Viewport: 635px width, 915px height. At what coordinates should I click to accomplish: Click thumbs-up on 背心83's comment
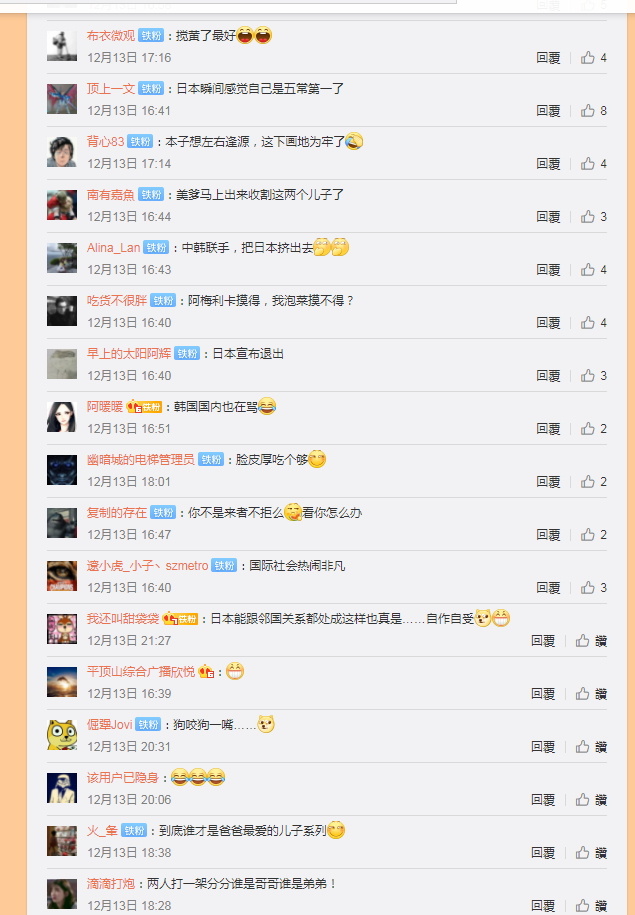(x=593, y=164)
